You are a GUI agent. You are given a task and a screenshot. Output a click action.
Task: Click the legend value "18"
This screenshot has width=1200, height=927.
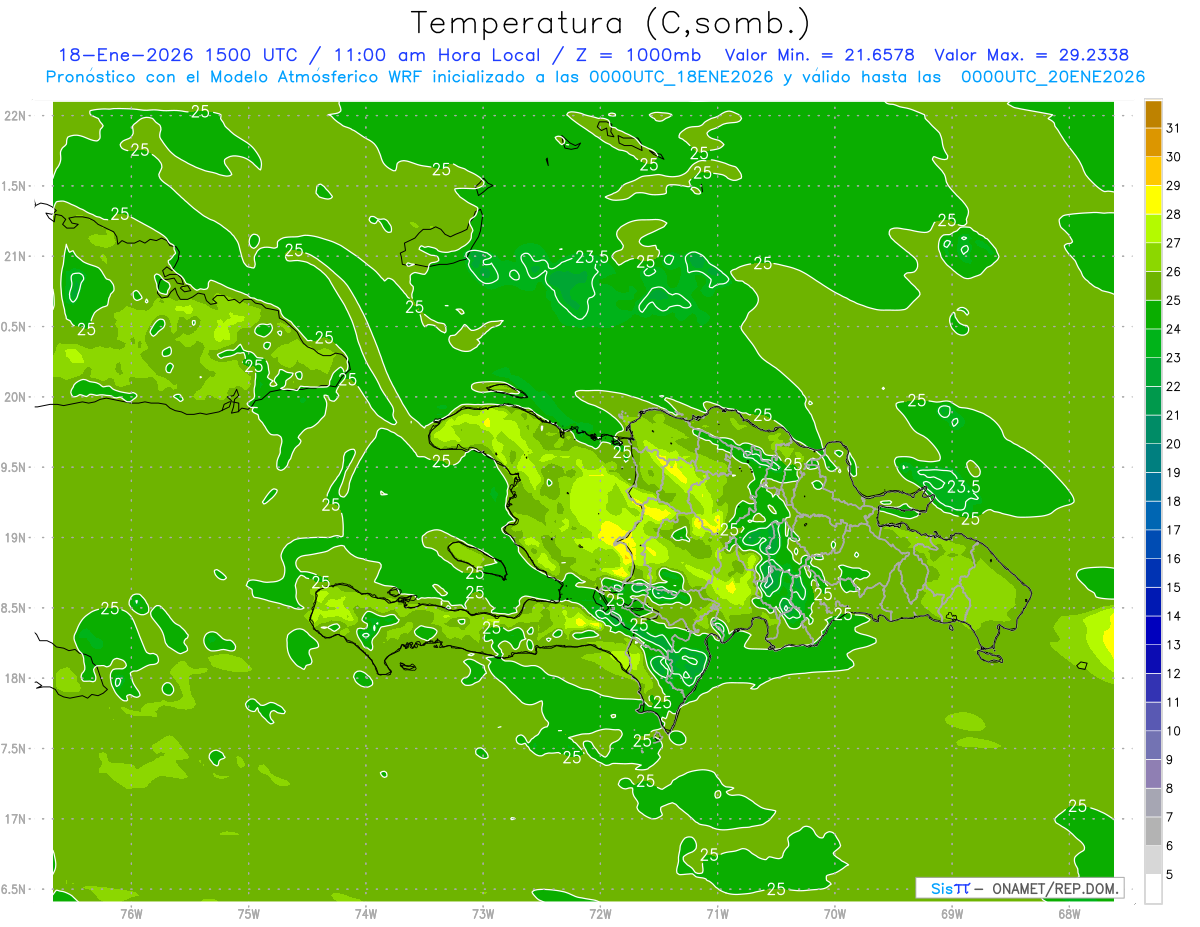pos(1173,501)
